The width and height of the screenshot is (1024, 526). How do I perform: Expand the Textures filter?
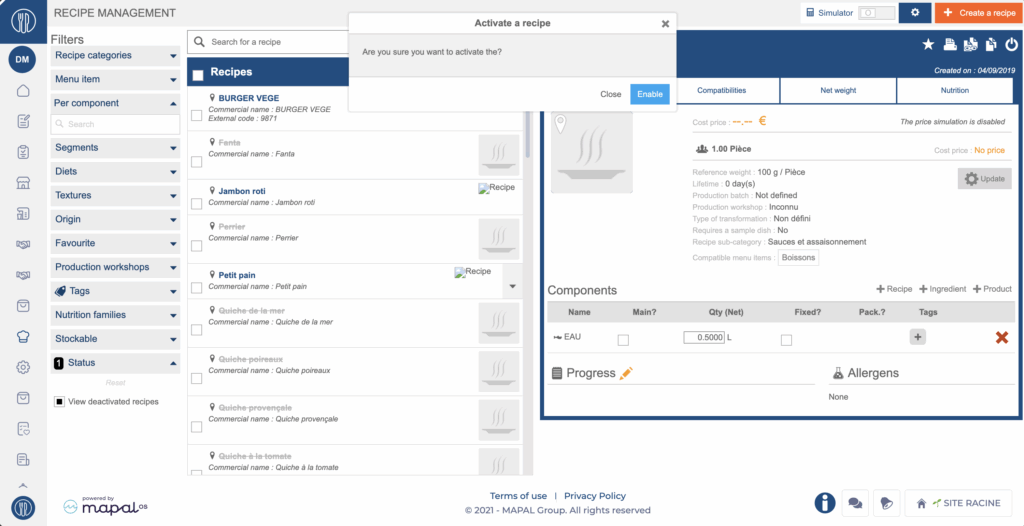[x=116, y=195]
